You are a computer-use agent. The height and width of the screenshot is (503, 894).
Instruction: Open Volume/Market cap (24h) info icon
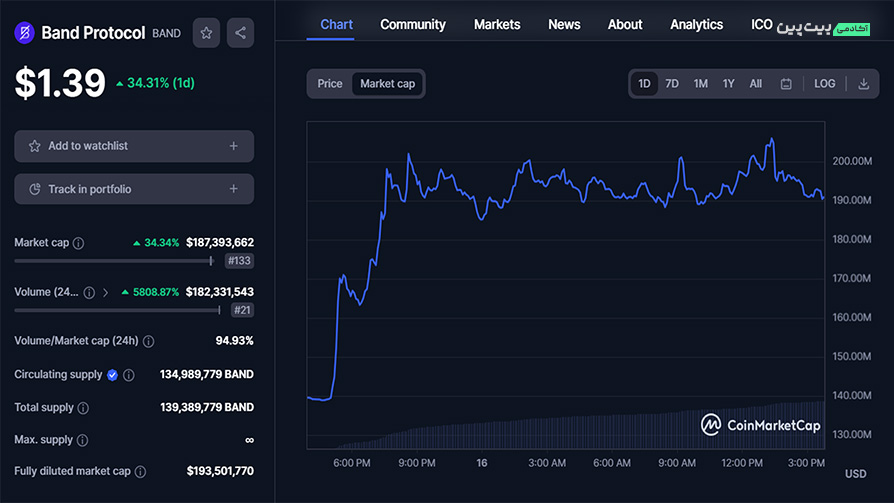click(148, 341)
